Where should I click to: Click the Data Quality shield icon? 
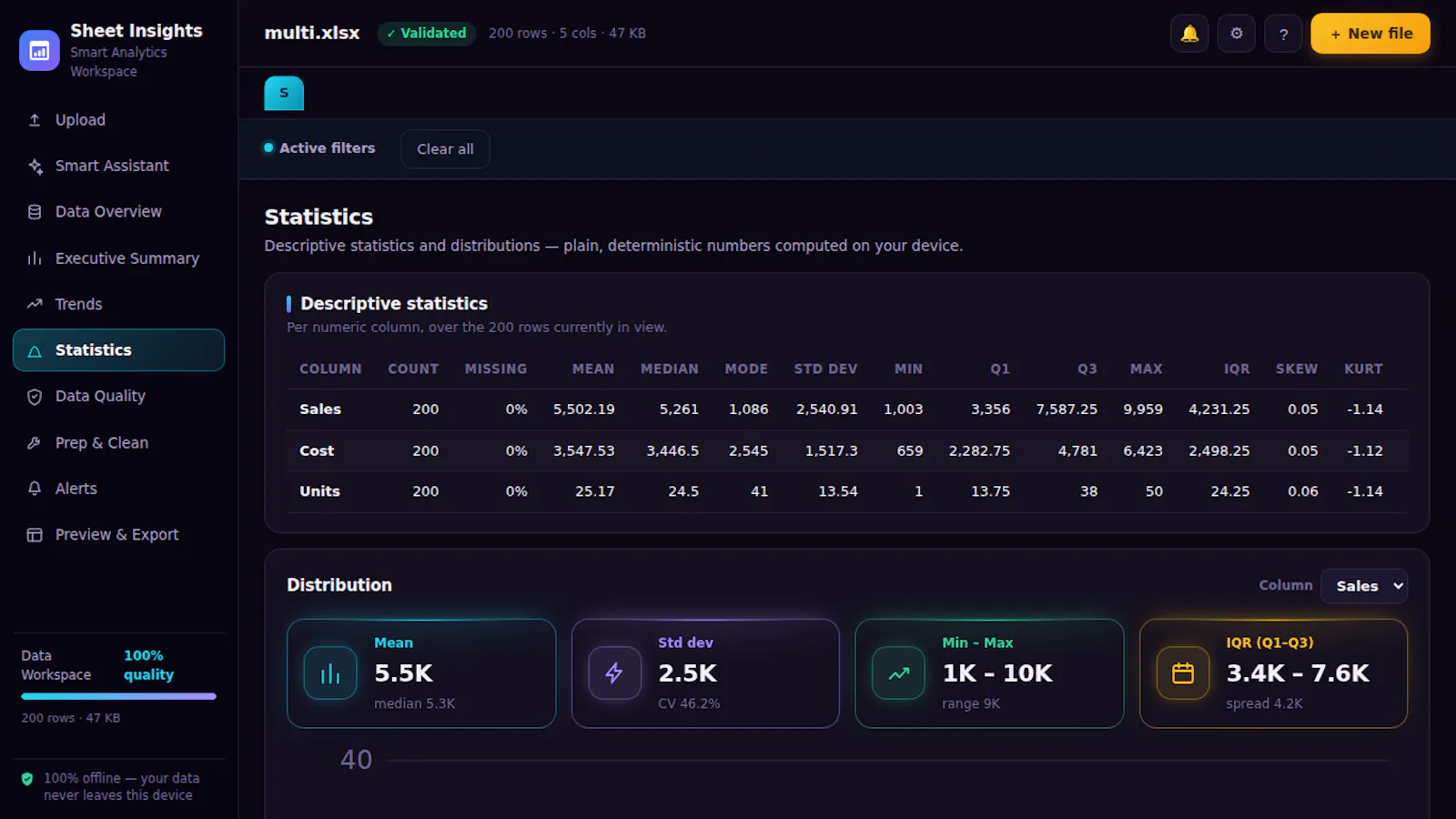coord(35,397)
